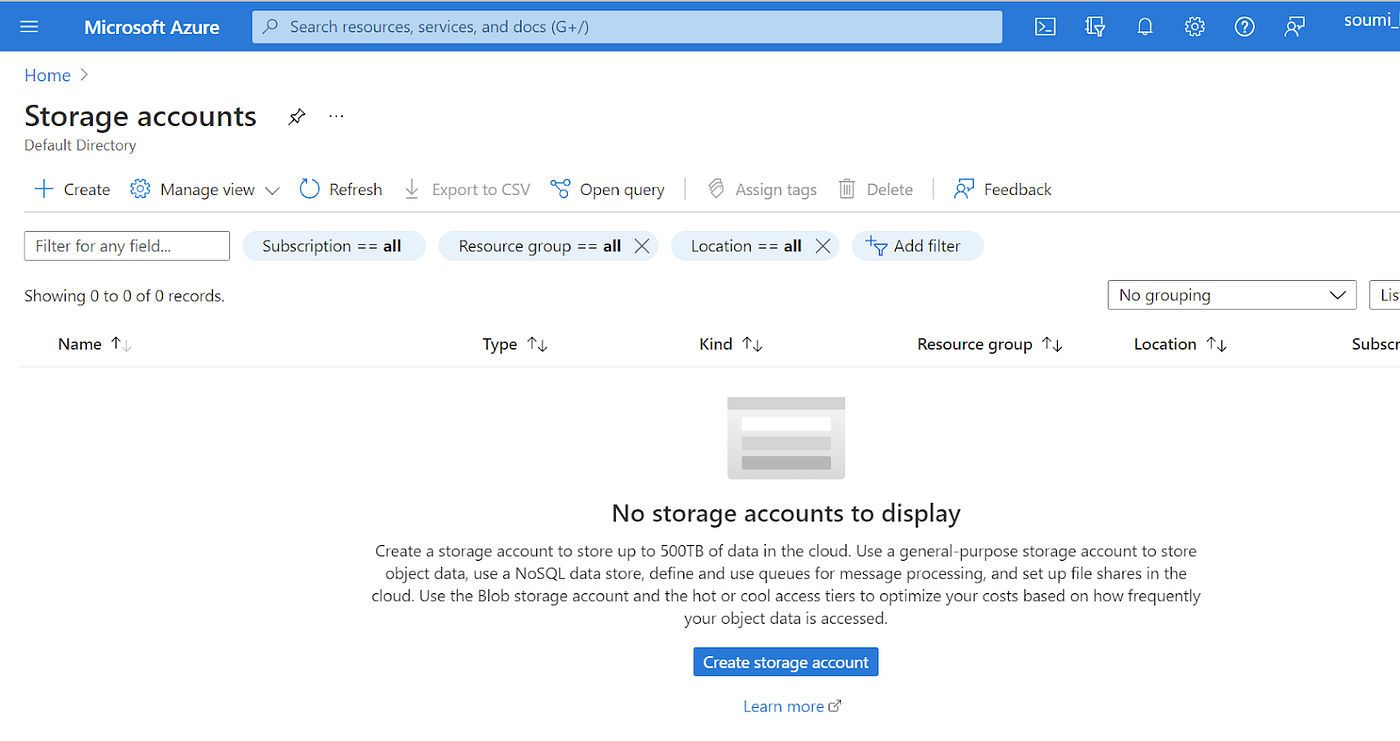Image resolution: width=1400 pixels, height=741 pixels.
Task: Pin Storage accounts to dashboard
Action: (296, 117)
